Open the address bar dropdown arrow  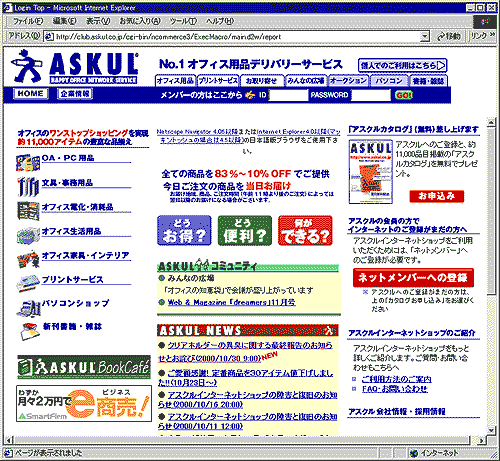coord(425,36)
